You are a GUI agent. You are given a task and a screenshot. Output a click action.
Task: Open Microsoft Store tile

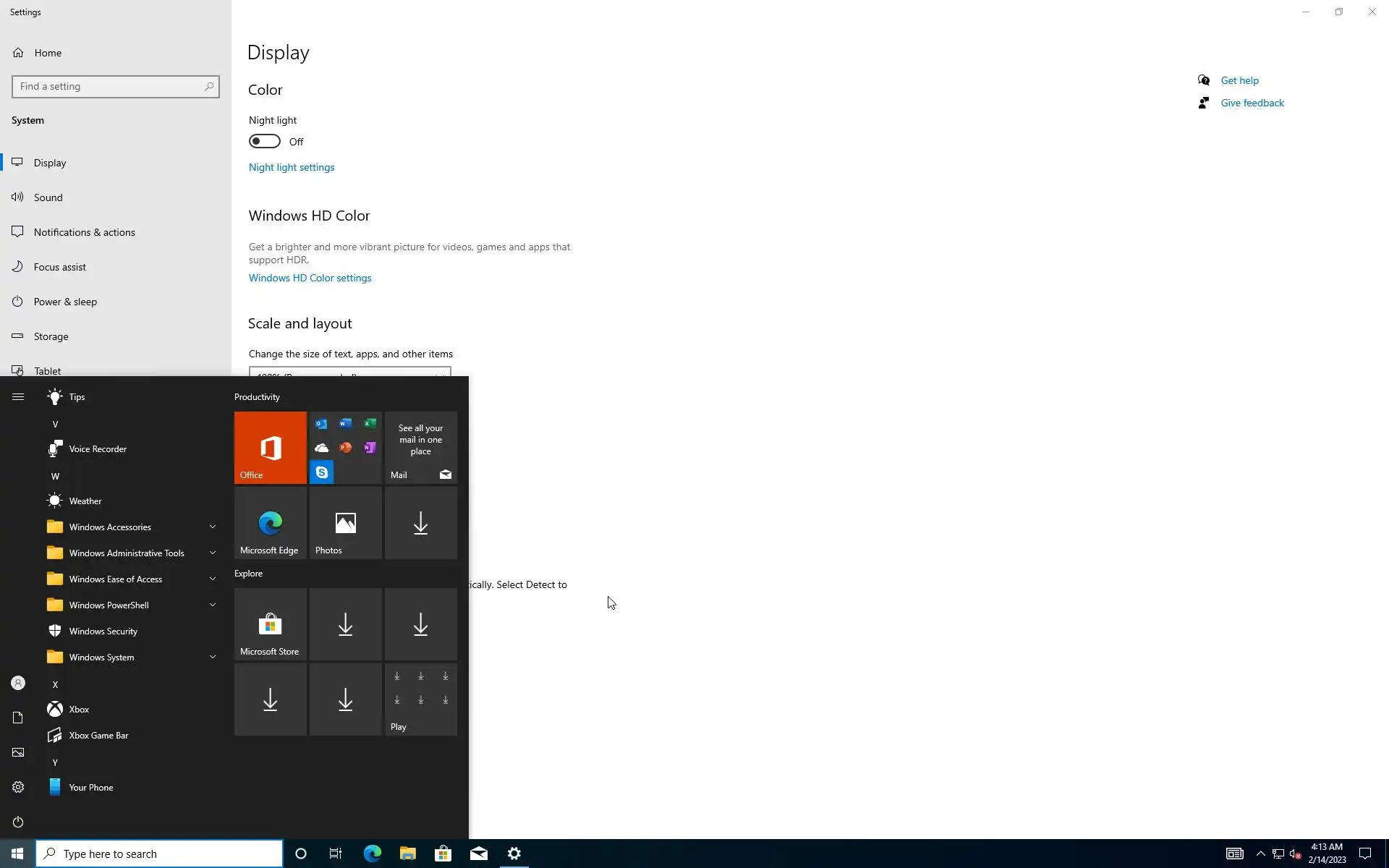(x=270, y=624)
